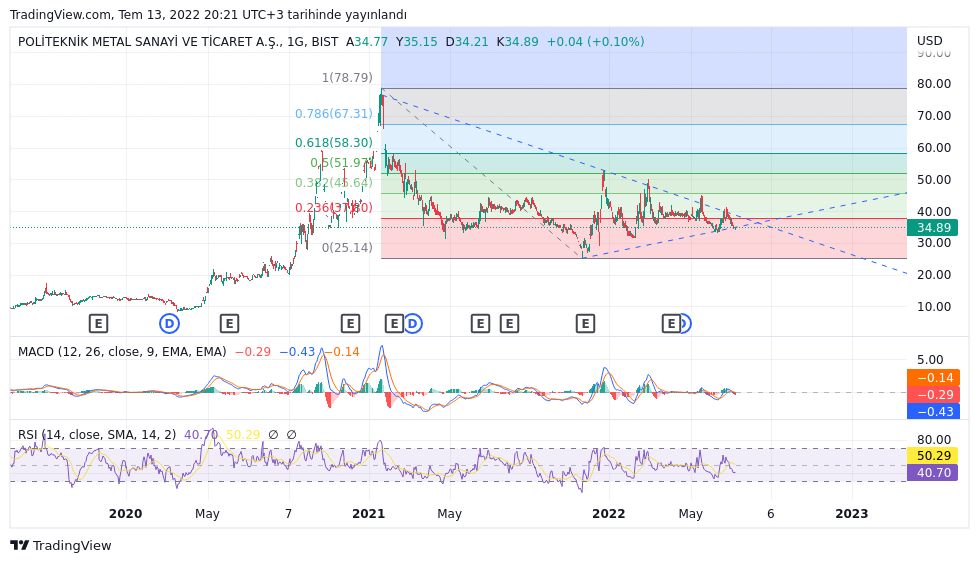Image resolution: width=979 pixels, height=563 pixels.
Task: Click the RSI (14, close, SMA, 14, 2) legend
Action: (x=97, y=434)
